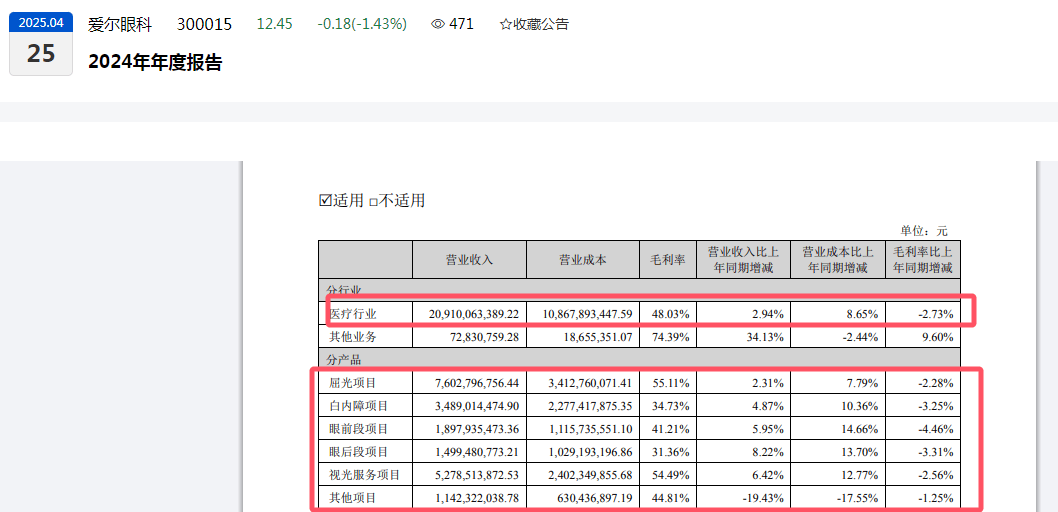Viewport: 1058px width, 512px height.
Task: Check the 不适用 checkbox
Action: pos(372,202)
